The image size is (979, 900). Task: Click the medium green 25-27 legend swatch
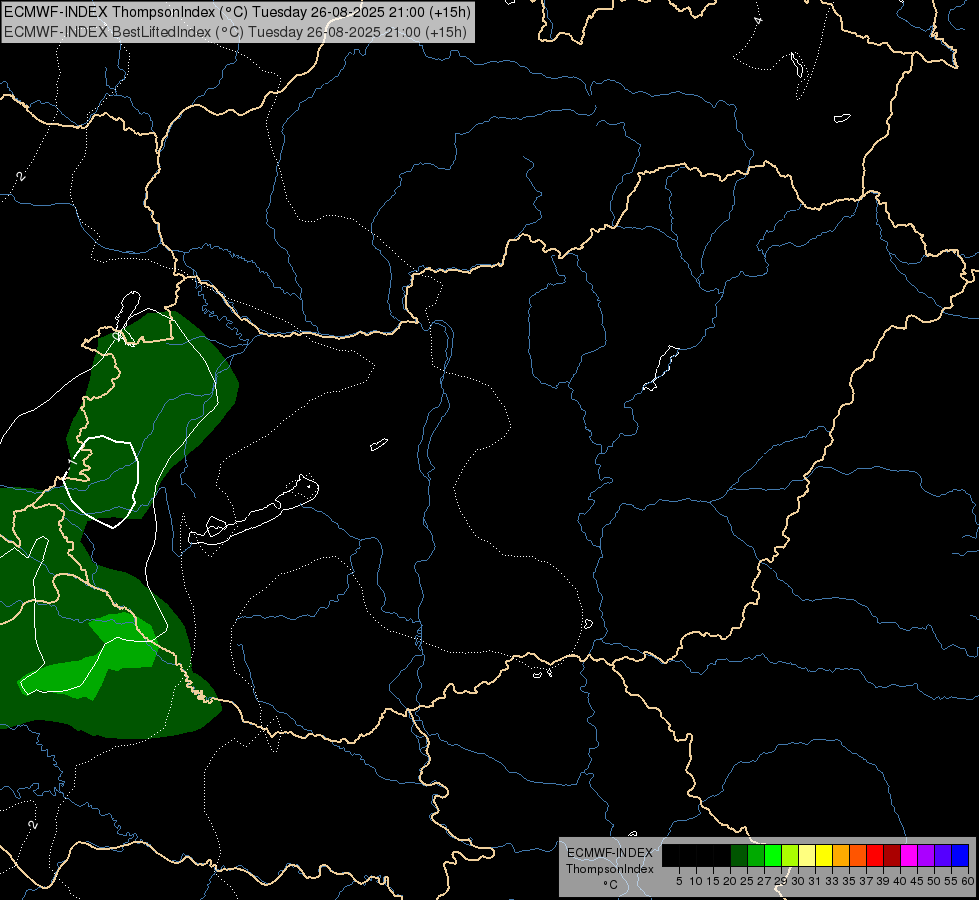756,855
